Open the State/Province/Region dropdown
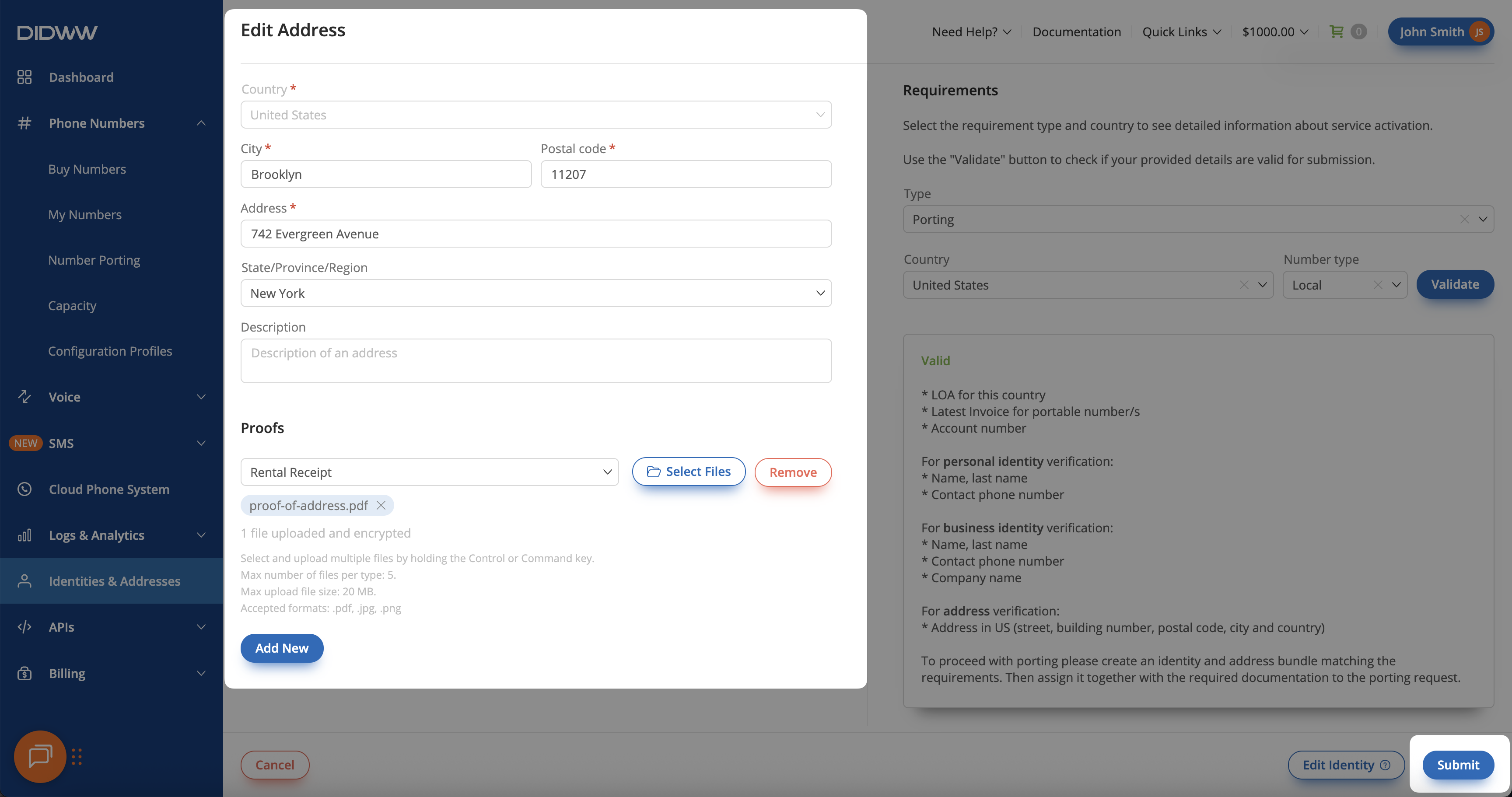This screenshot has height=797, width=1512. coord(535,293)
